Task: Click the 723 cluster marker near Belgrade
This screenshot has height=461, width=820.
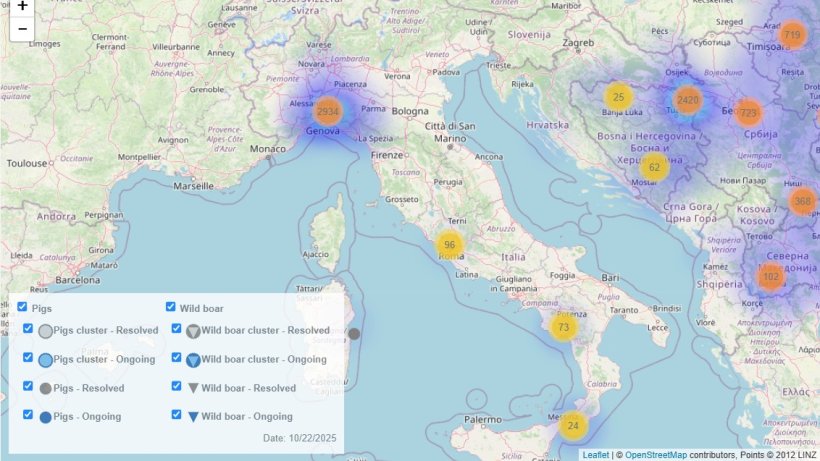Action: [748, 113]
